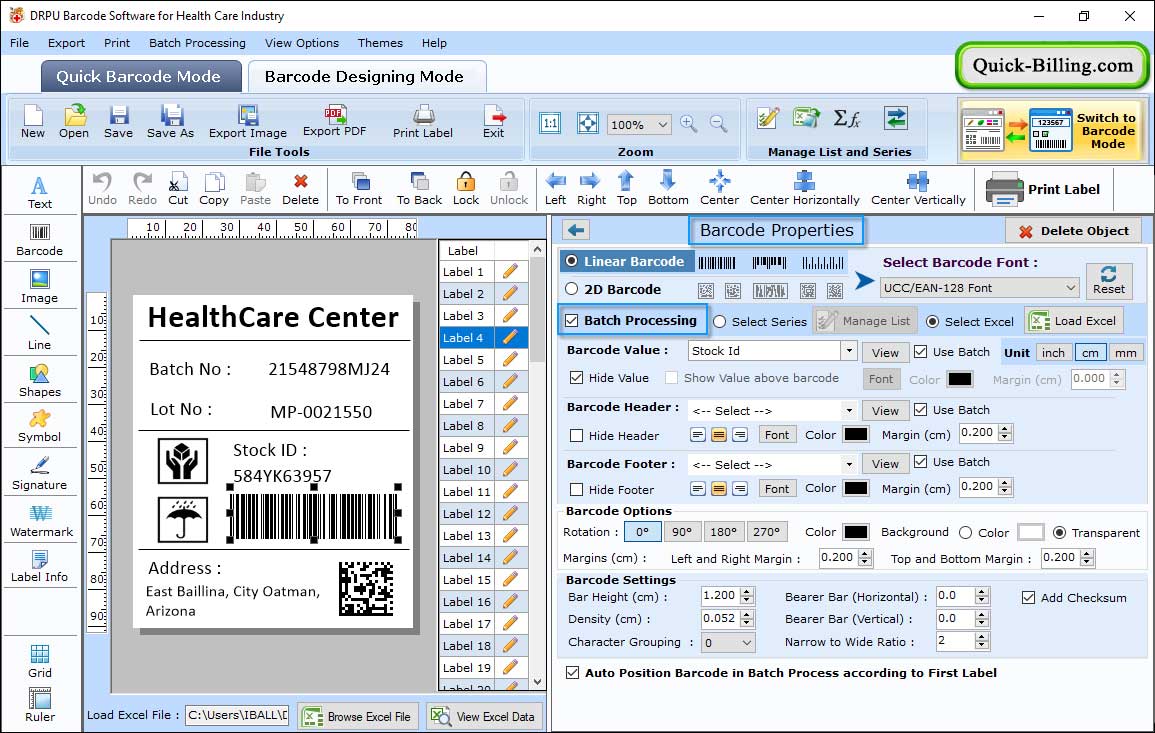The image size is (1155, 733).
Task: Align object Center Vertically
Action: [x=918, y=189]
